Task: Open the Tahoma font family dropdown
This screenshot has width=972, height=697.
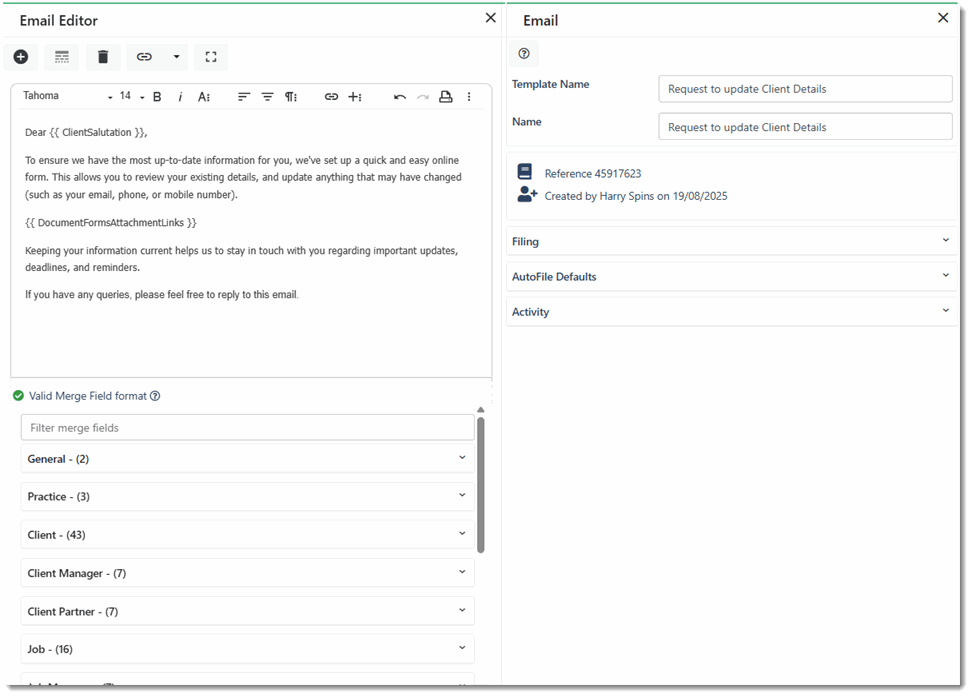Action: (68, 96)
